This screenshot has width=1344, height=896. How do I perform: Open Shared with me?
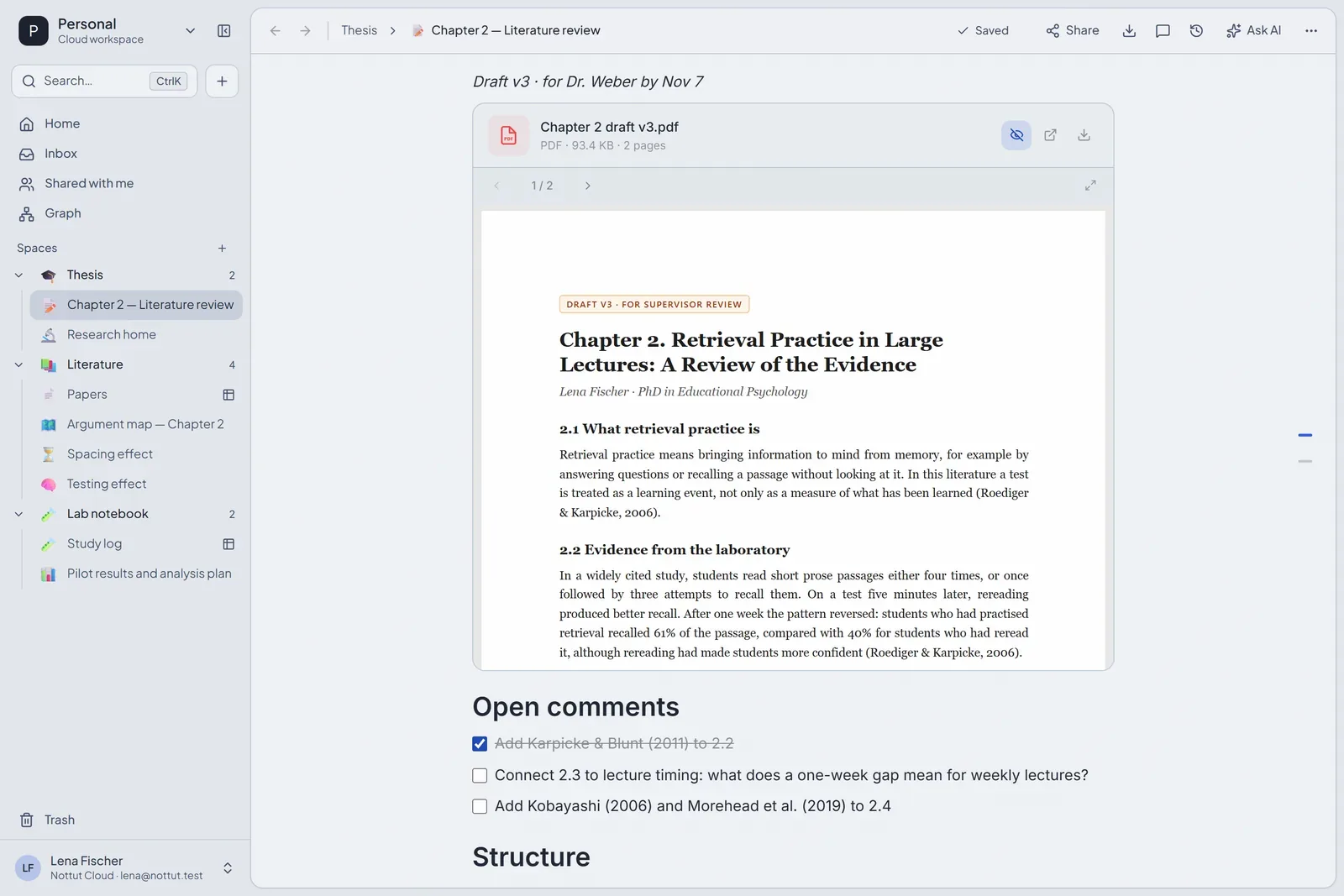tap(126, 184)
